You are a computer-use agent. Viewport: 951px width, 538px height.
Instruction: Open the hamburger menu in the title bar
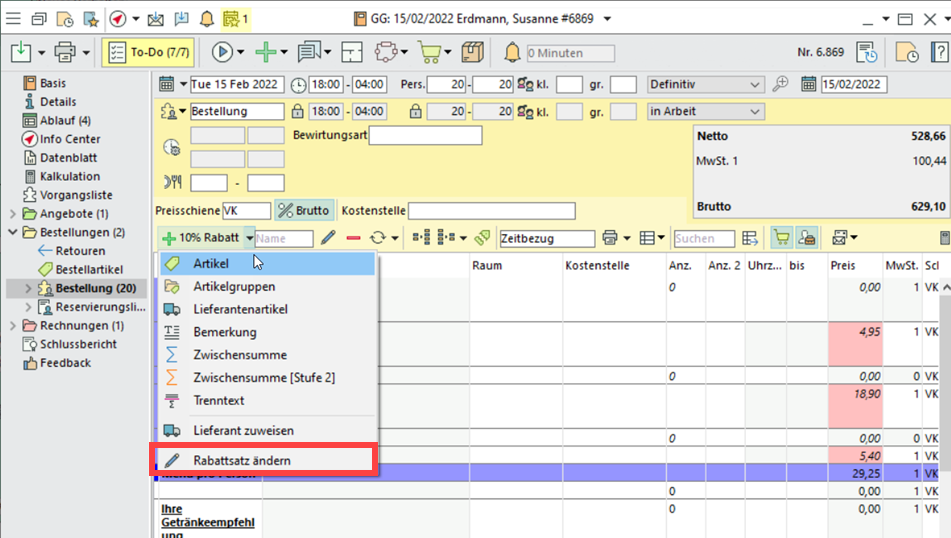click(14, 18)
